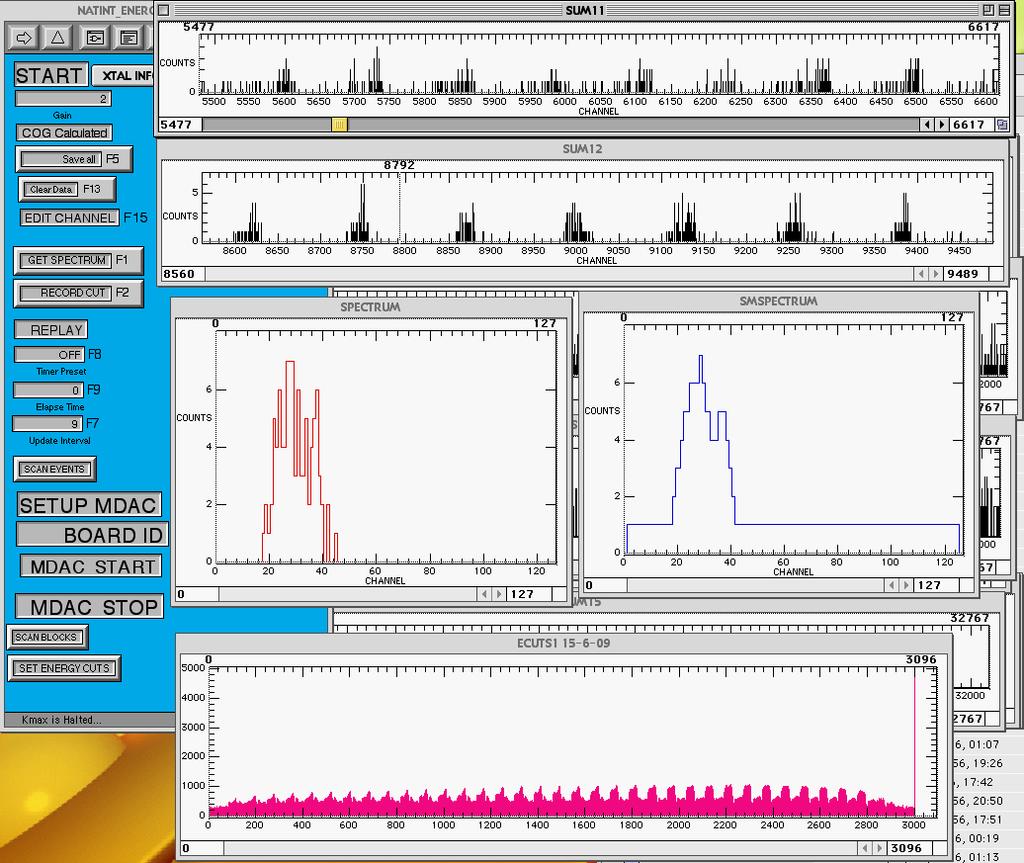Image resolution: width=1024 pixels, height=863 pixels.
Task: Click the EDIT CHANNEL button
Action: pos(69,218)
